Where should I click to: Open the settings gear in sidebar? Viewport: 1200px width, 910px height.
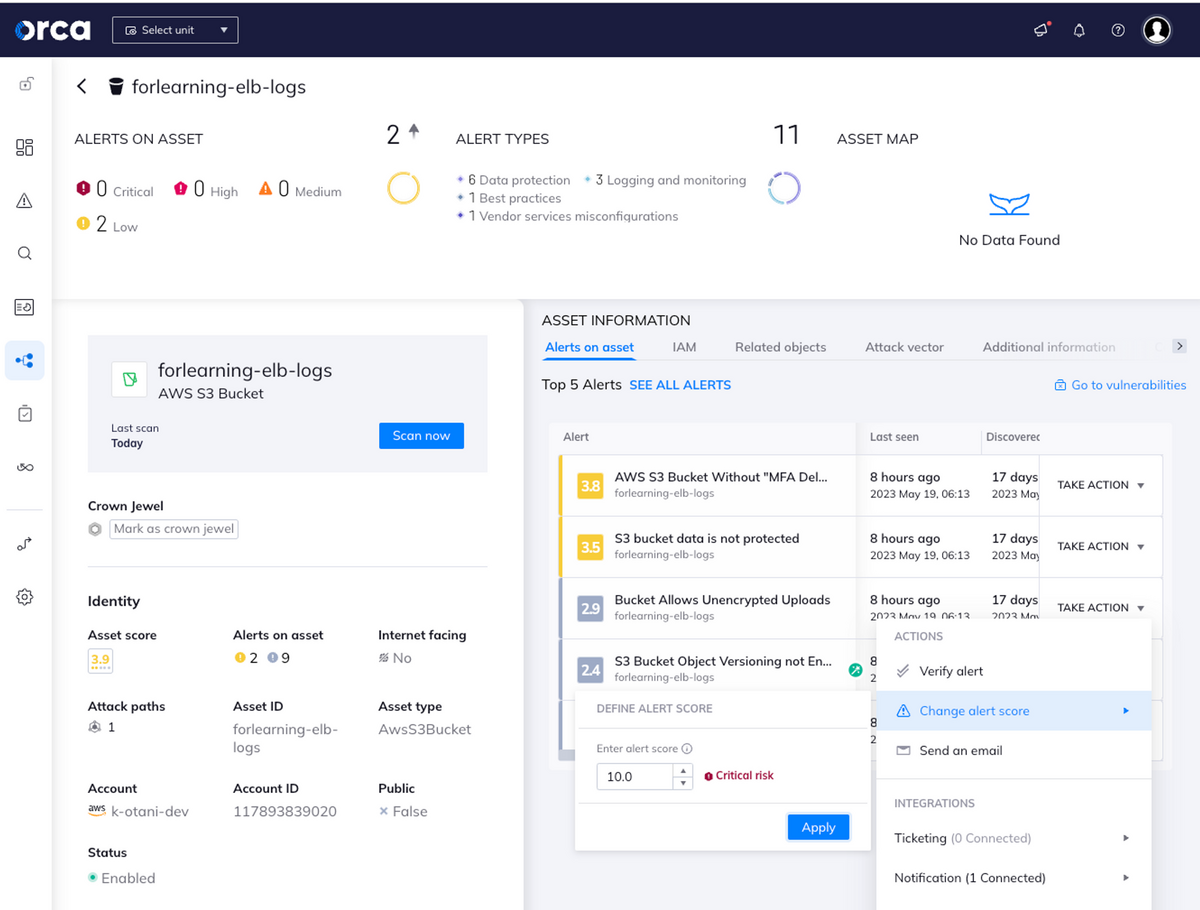[25, 597]
